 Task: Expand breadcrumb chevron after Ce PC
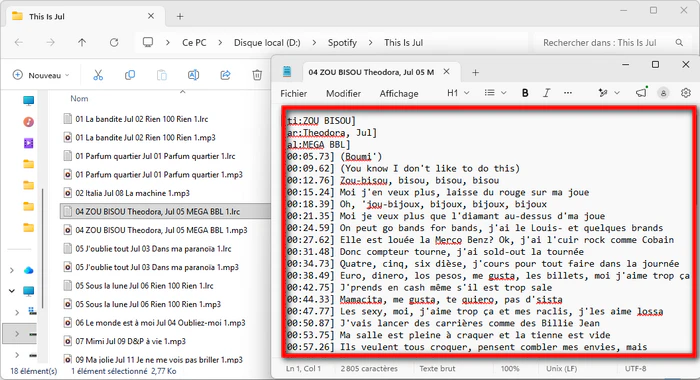[x=220, y=43]
